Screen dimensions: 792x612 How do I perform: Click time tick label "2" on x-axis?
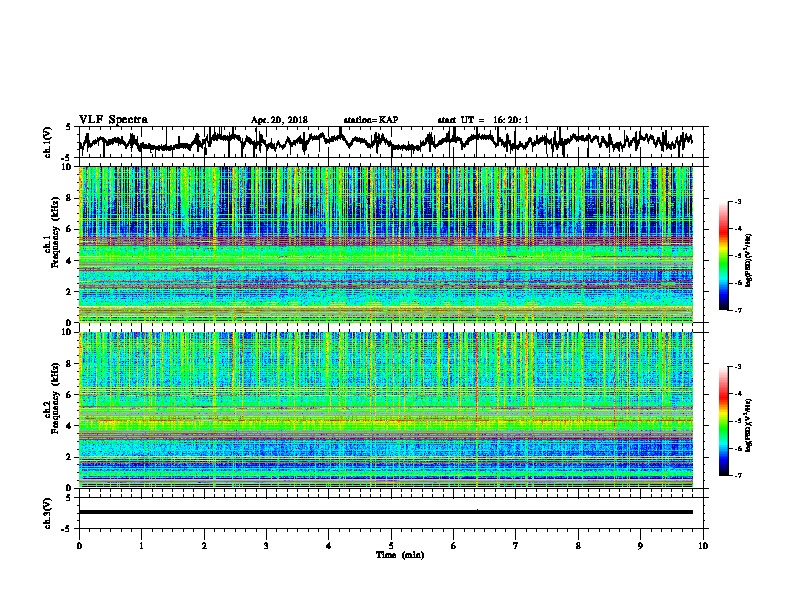coord(204,546)
